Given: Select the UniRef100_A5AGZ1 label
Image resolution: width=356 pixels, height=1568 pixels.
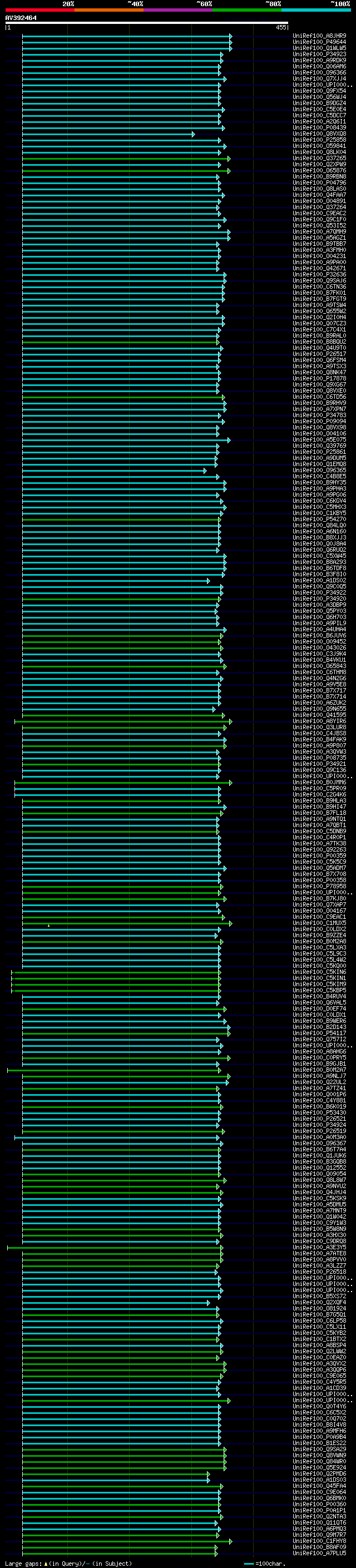Looking at the screenshot, I should coord(319,238).
